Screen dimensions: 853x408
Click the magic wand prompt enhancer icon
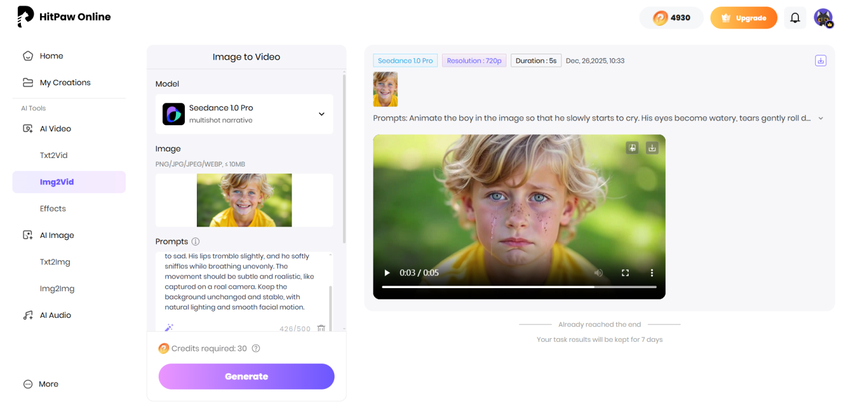(x=169, y=327)
